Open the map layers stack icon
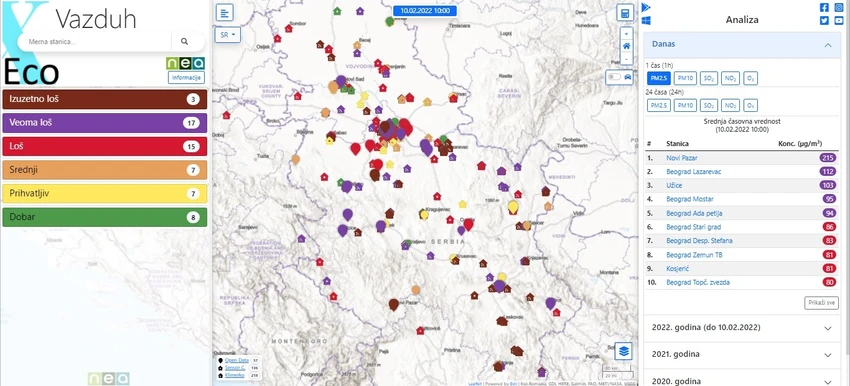 coord(624,351)
